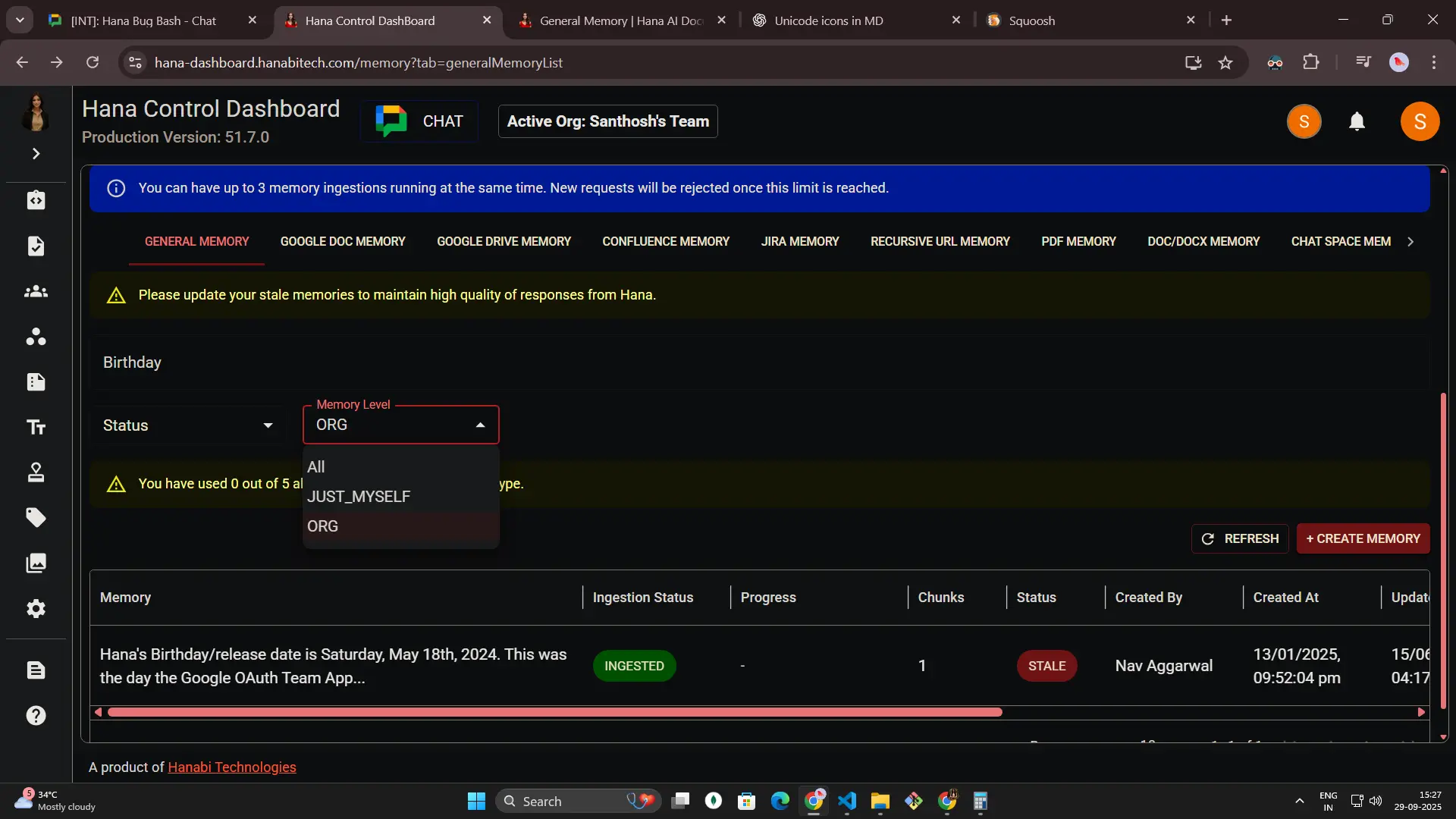This screenshot has height=819, width=1456.
Task: Expand the left sidebar chevron
Action: pyautogui.click(x=36, y=154)
